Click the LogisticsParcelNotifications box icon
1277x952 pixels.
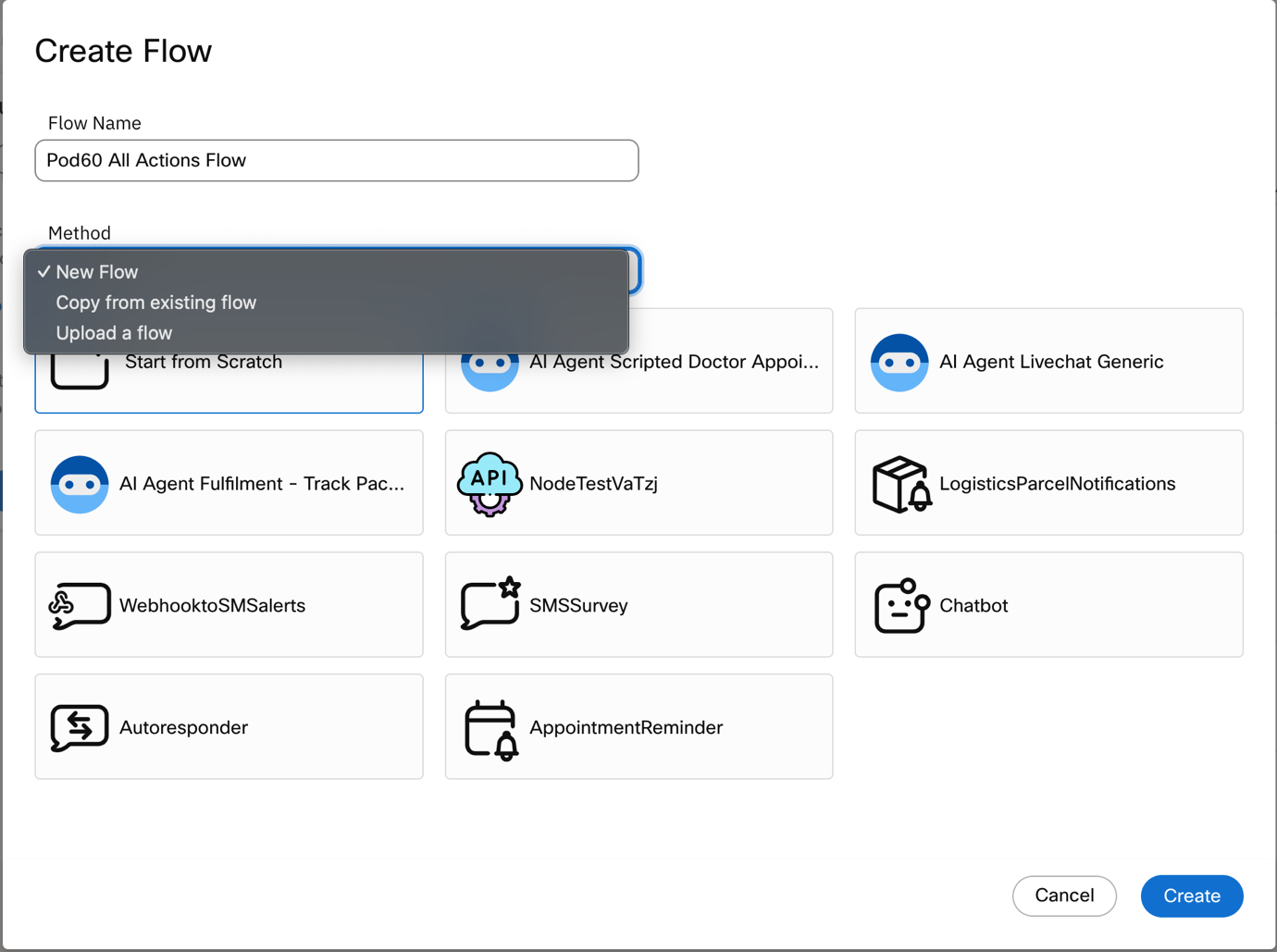[900, 484]
